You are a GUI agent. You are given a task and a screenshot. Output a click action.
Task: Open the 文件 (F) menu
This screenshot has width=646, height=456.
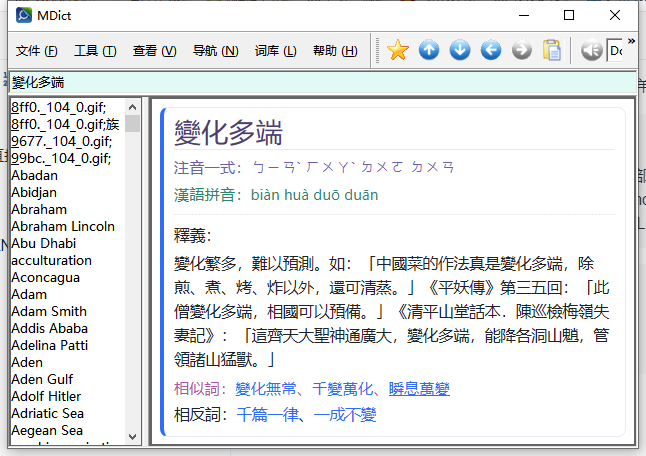[x=37, y=51]
